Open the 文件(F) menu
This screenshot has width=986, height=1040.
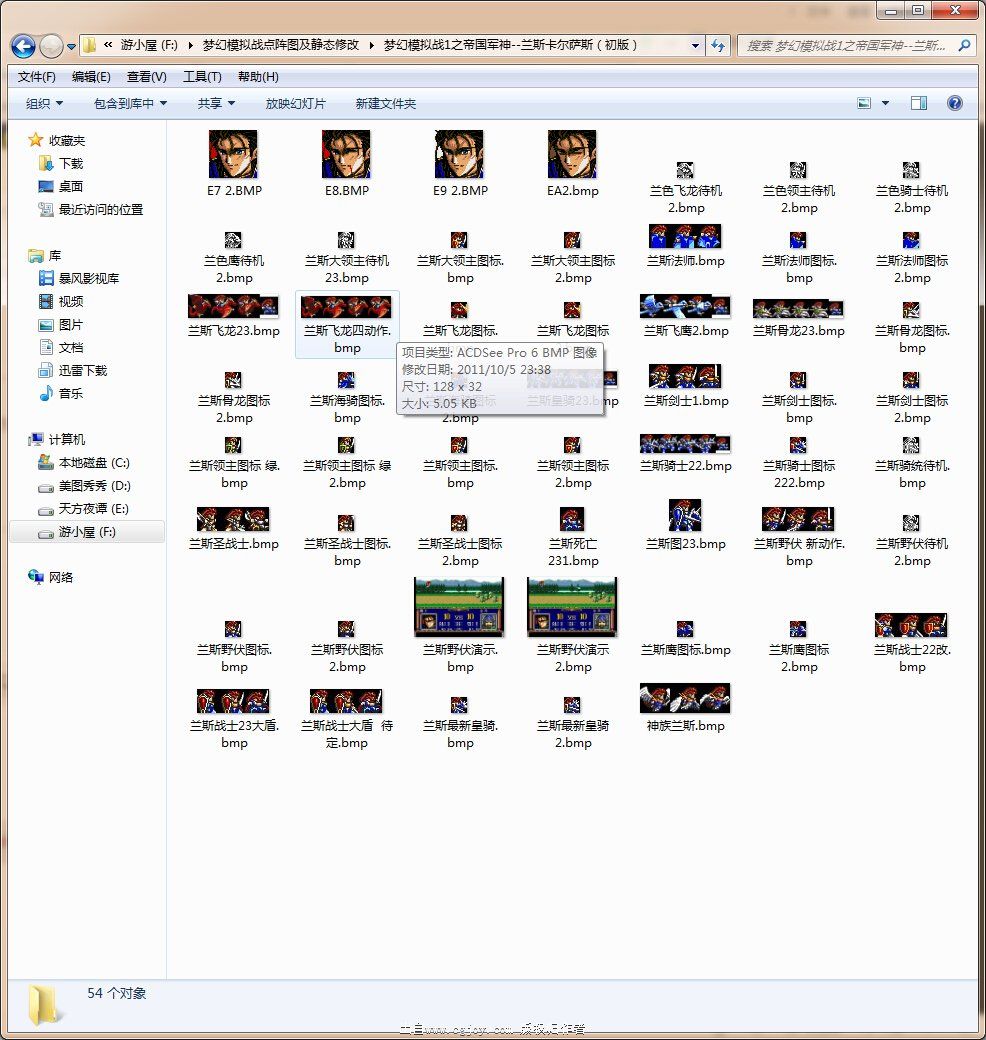pyautogui.click(x=37, y=77)
